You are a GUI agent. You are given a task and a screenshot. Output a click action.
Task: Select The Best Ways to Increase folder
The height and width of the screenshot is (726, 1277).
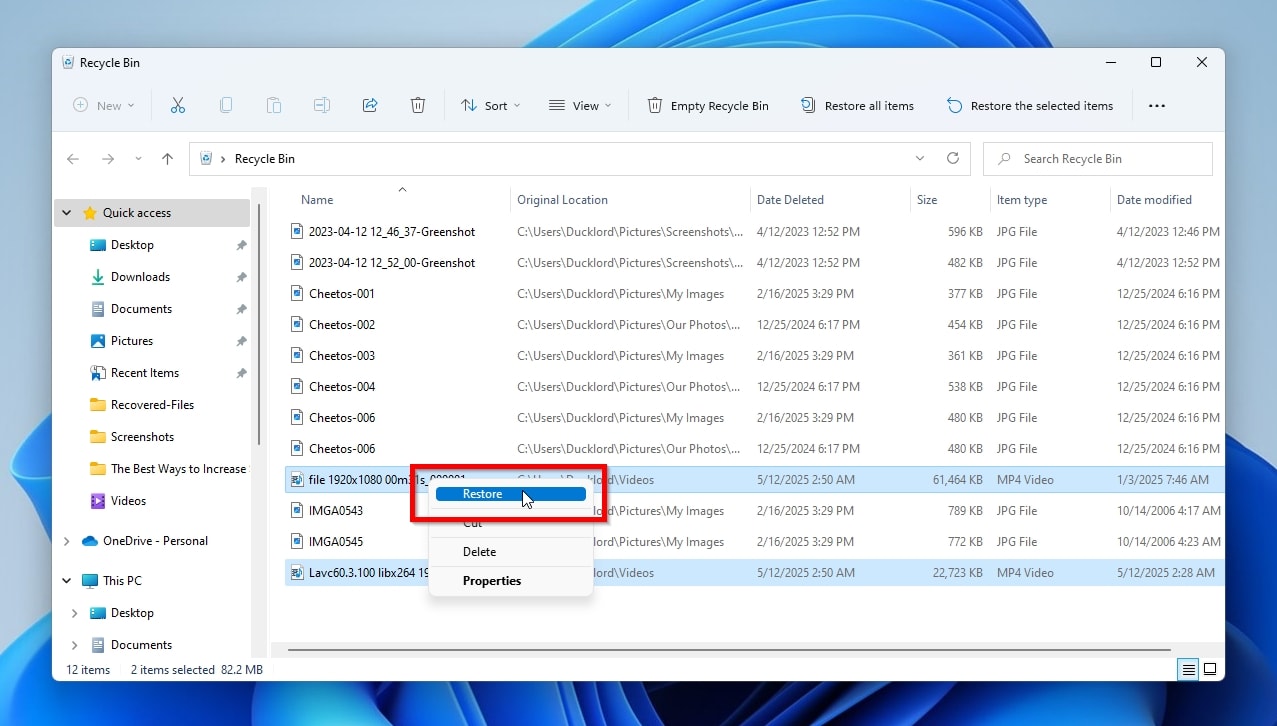[178, 469]
